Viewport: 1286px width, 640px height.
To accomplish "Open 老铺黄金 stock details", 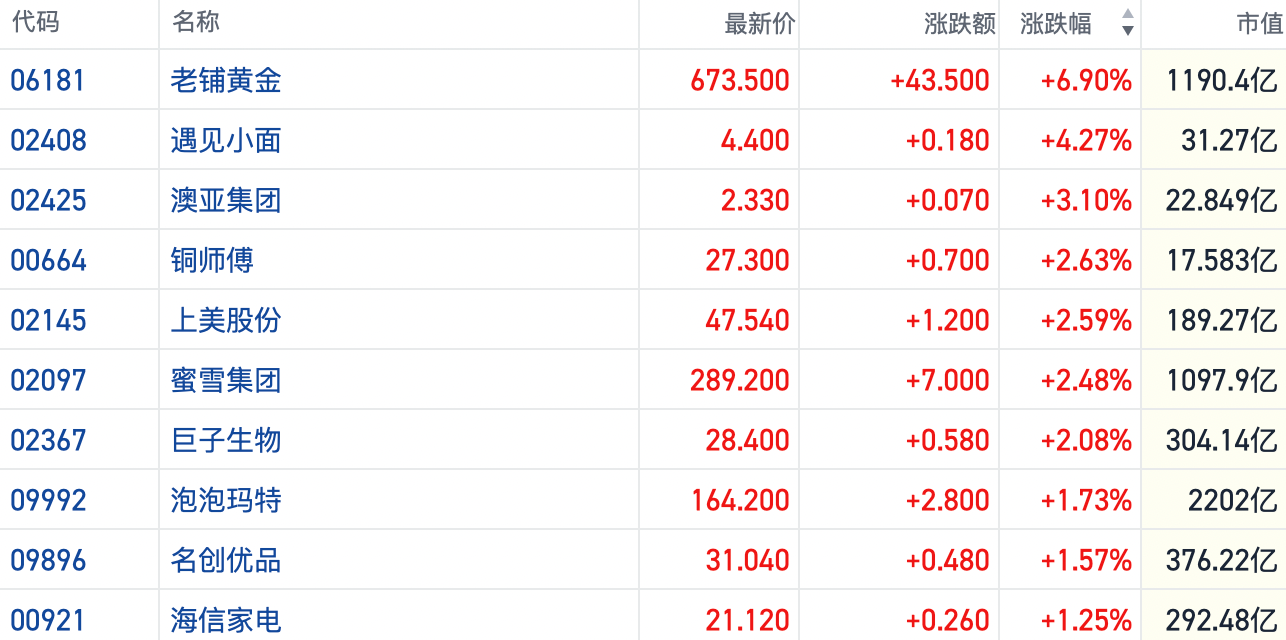I will tap(226, 80).
